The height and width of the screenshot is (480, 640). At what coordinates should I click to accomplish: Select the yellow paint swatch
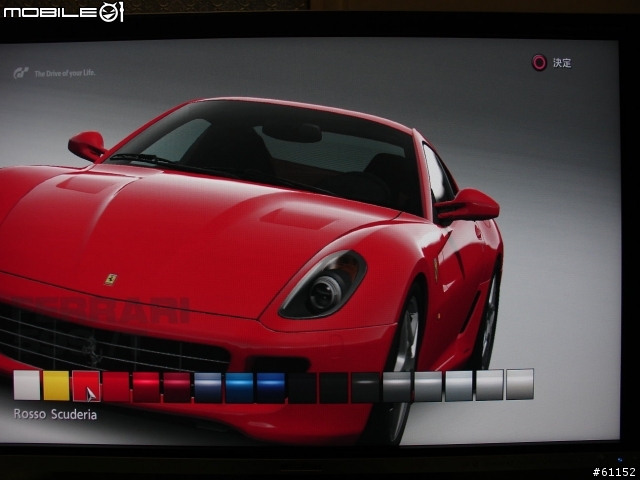(56, 386)
